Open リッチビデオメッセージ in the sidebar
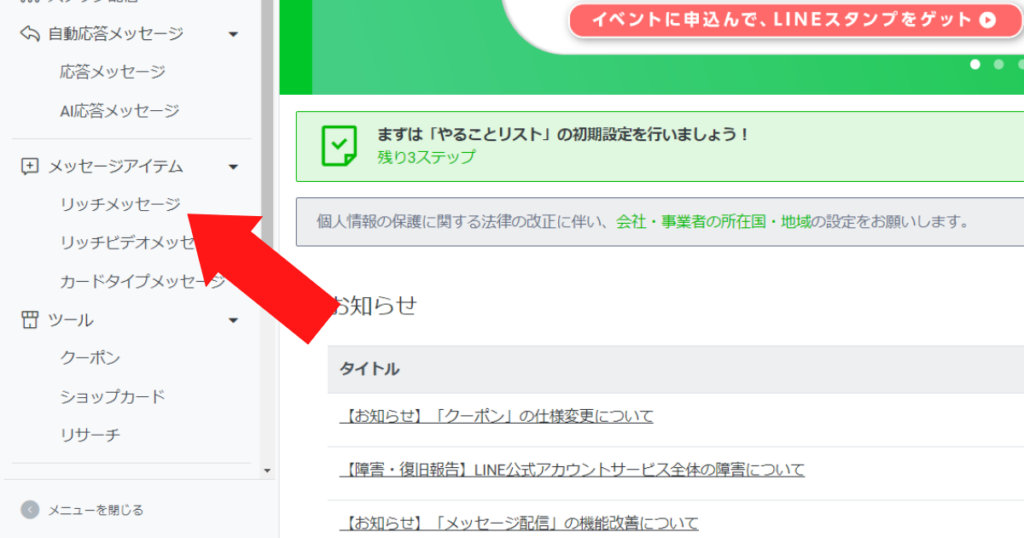 127,243
